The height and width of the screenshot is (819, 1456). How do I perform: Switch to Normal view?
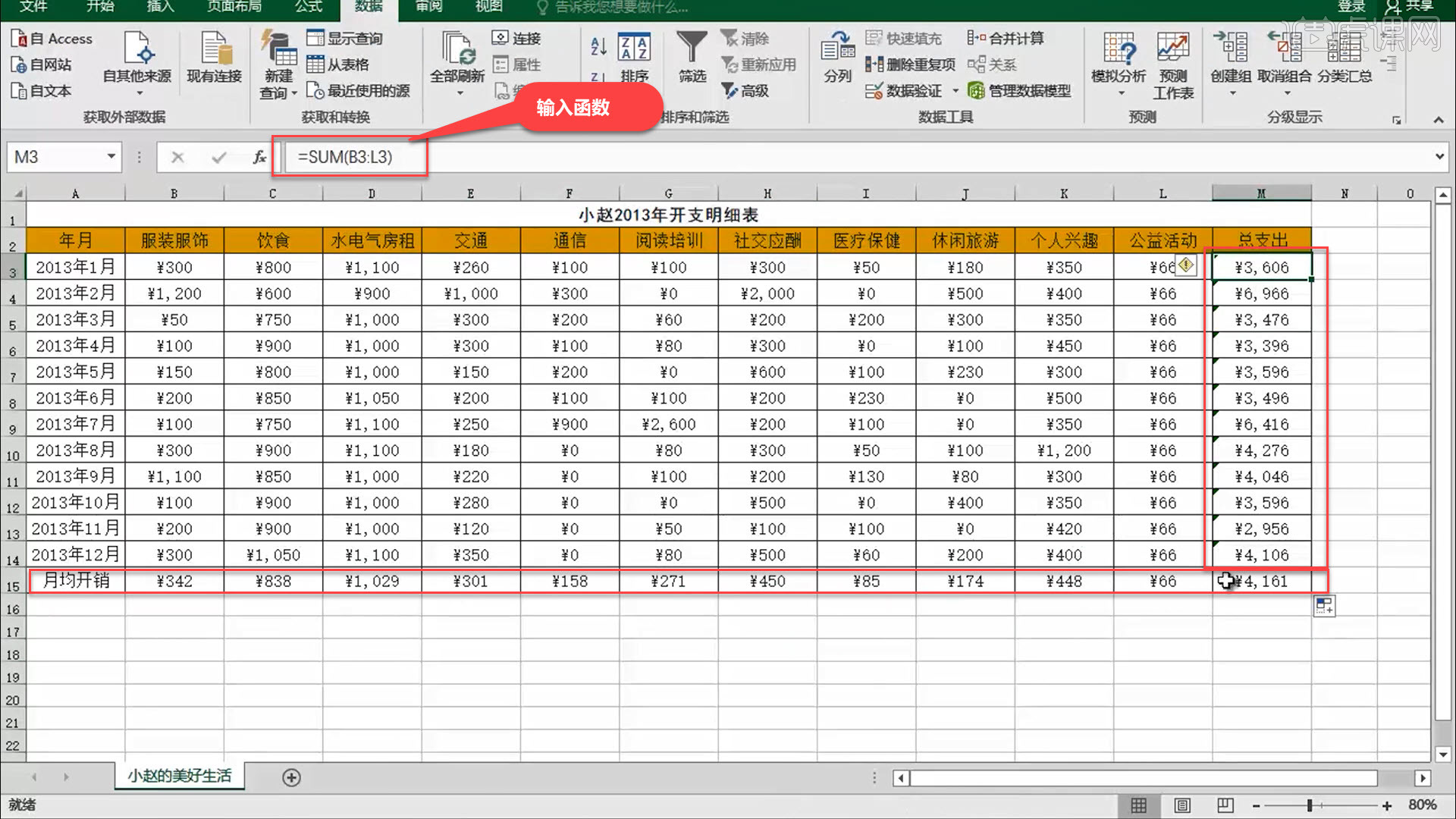point(1138,805)
